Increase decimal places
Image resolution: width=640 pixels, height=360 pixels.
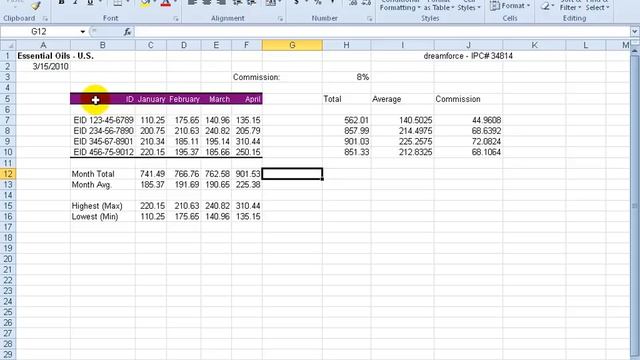point(353,3)
